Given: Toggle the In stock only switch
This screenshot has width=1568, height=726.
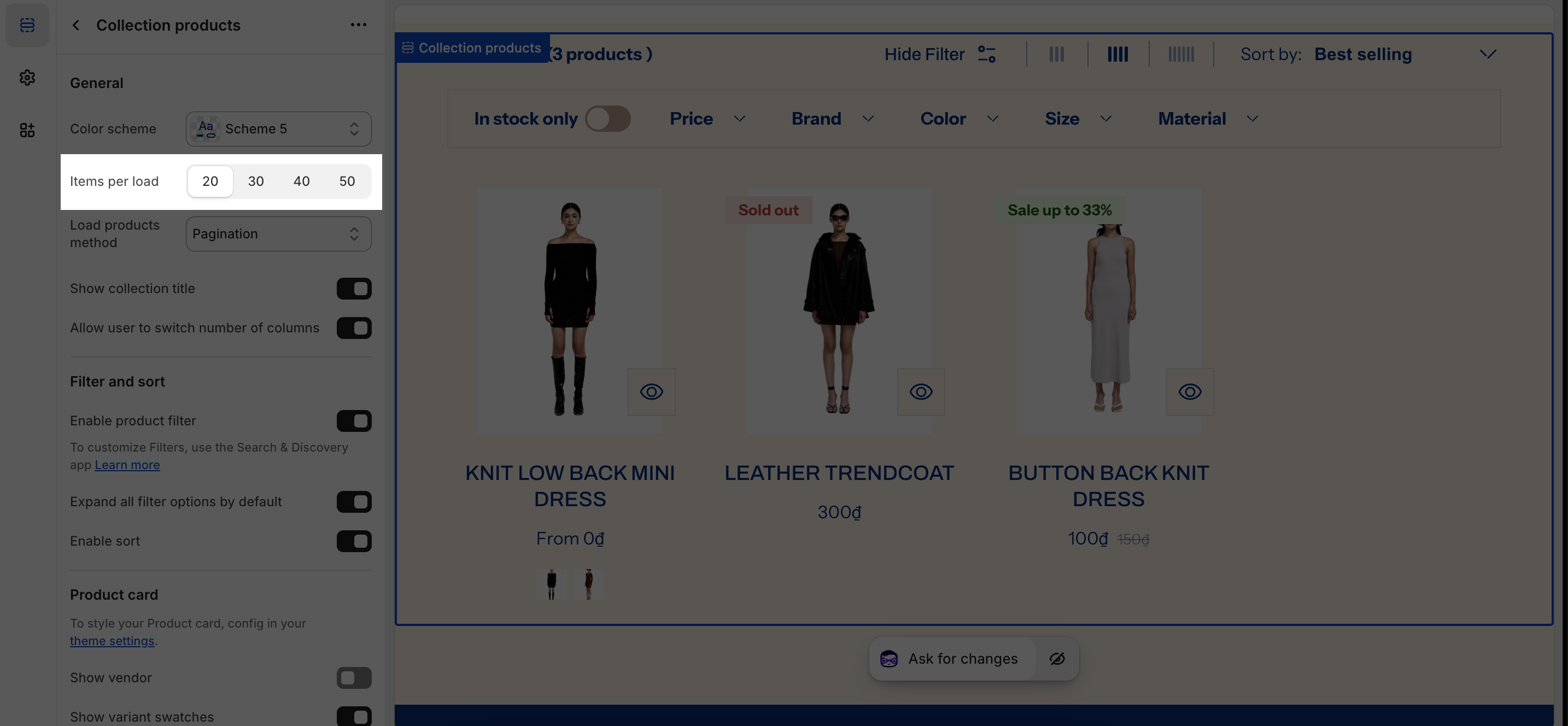Looking at the screenshot, I should click(607, 119).
